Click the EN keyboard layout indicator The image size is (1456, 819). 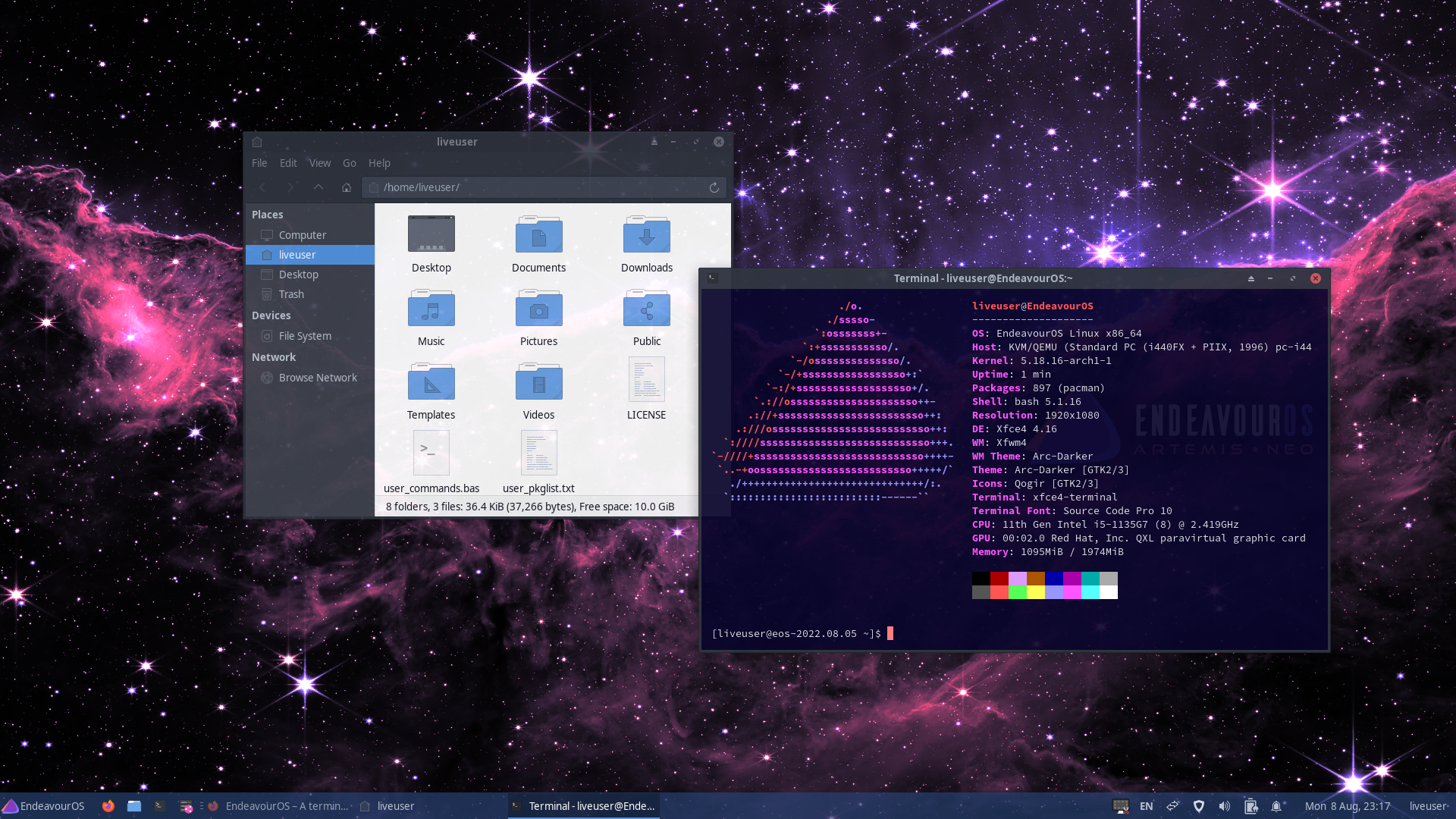pos(1146,806)
